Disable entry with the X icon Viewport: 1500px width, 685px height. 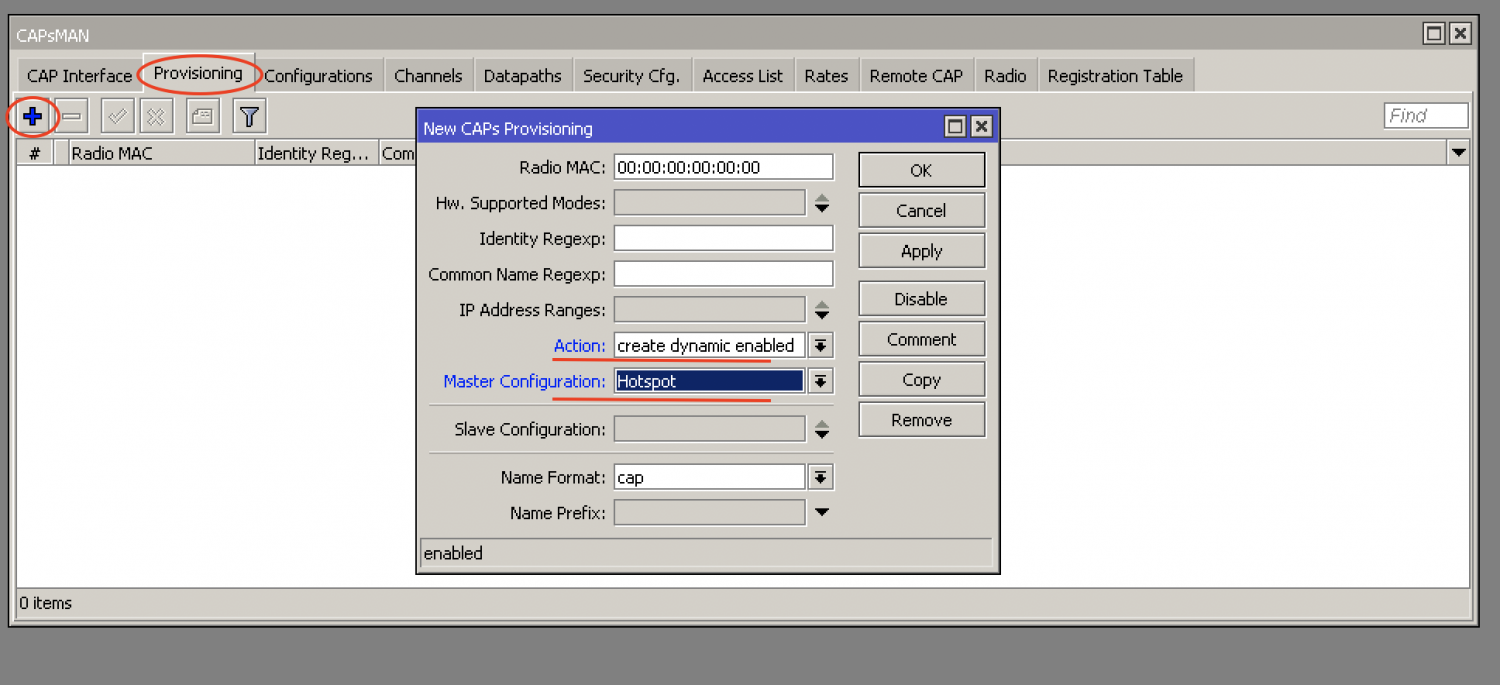155,115
